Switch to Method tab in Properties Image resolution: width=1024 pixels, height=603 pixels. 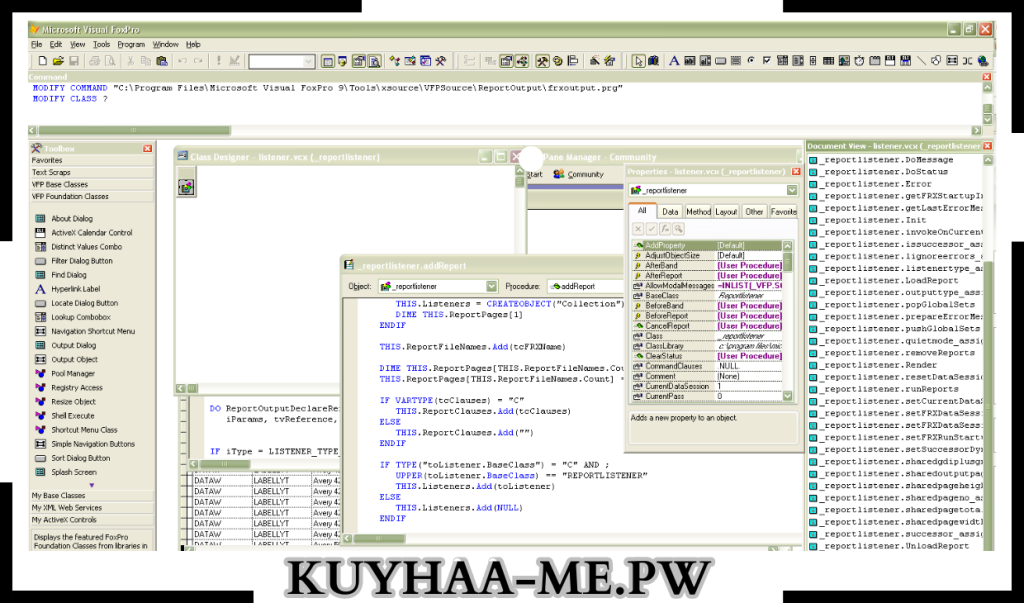698,212
